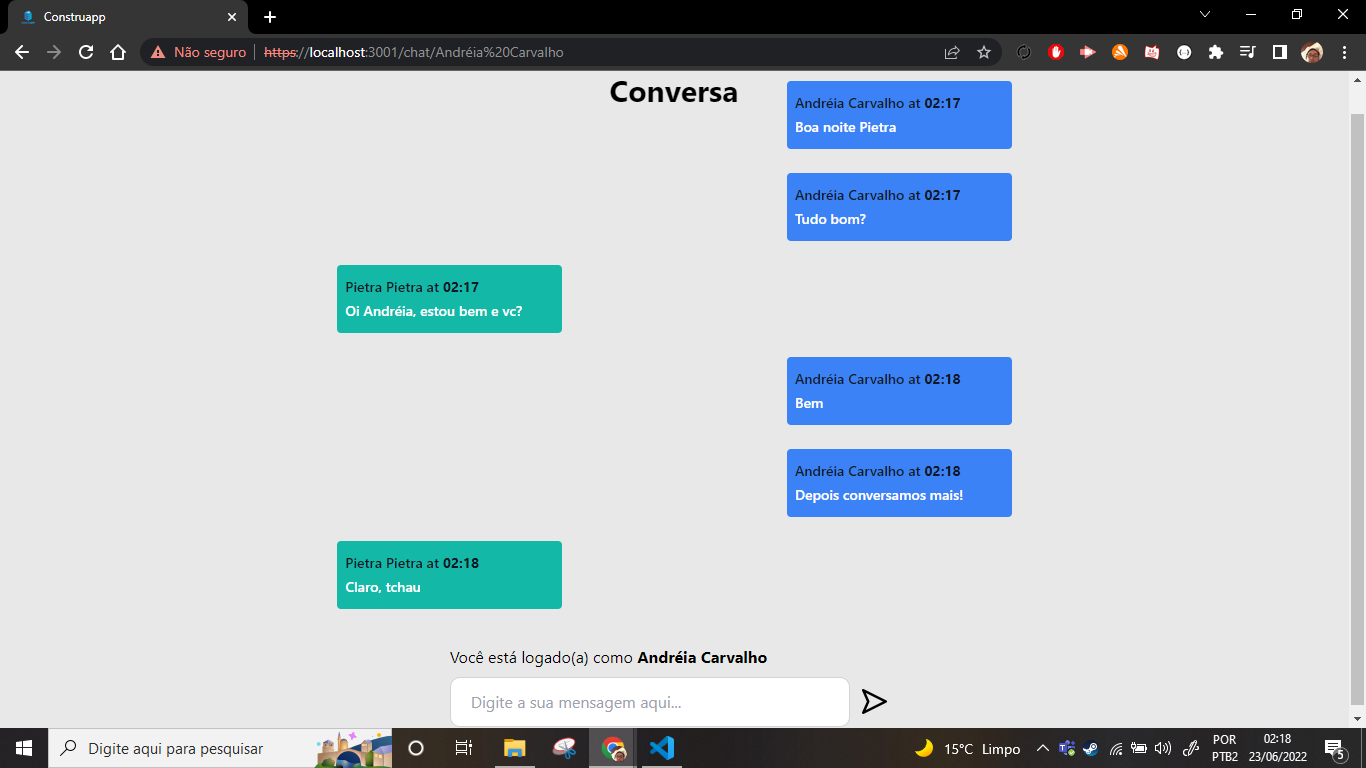The height and width of the screenshot is (768, 1366).
Task: Click the 'Claro, tchau' message
Action: [449, 575]
